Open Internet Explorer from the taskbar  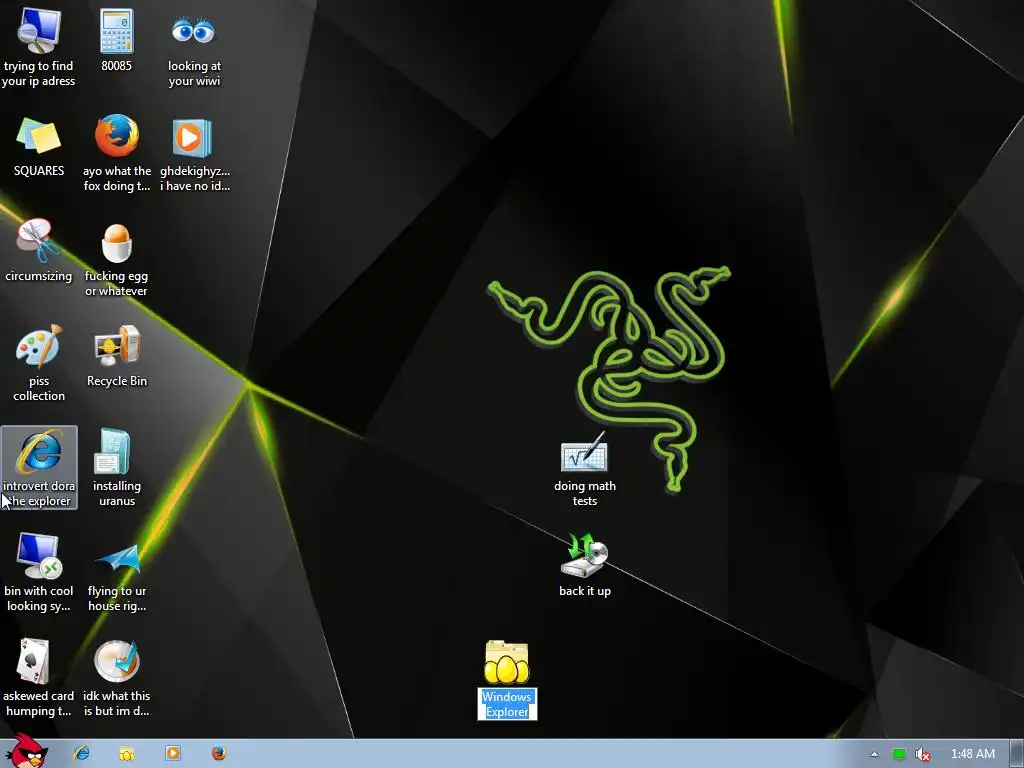[x=82, y=754]
